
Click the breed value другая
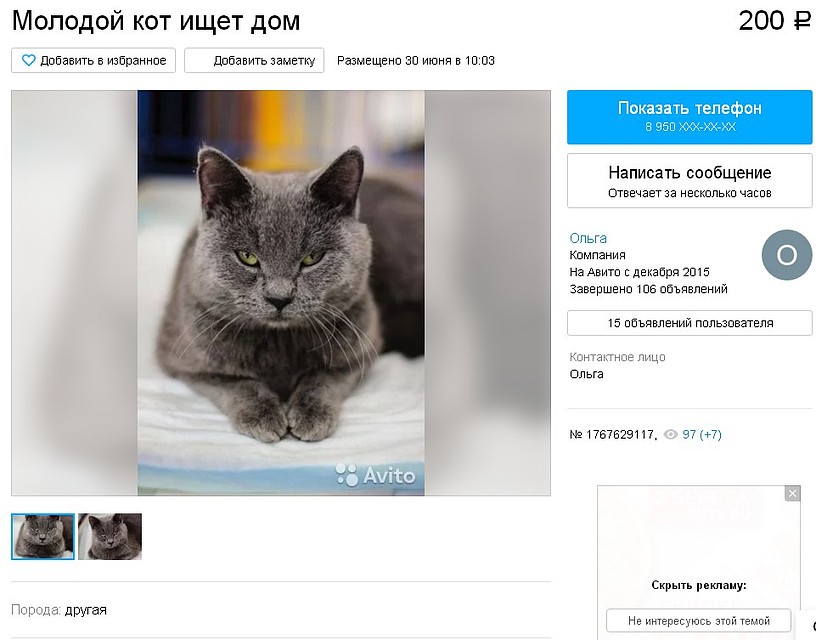86,610
